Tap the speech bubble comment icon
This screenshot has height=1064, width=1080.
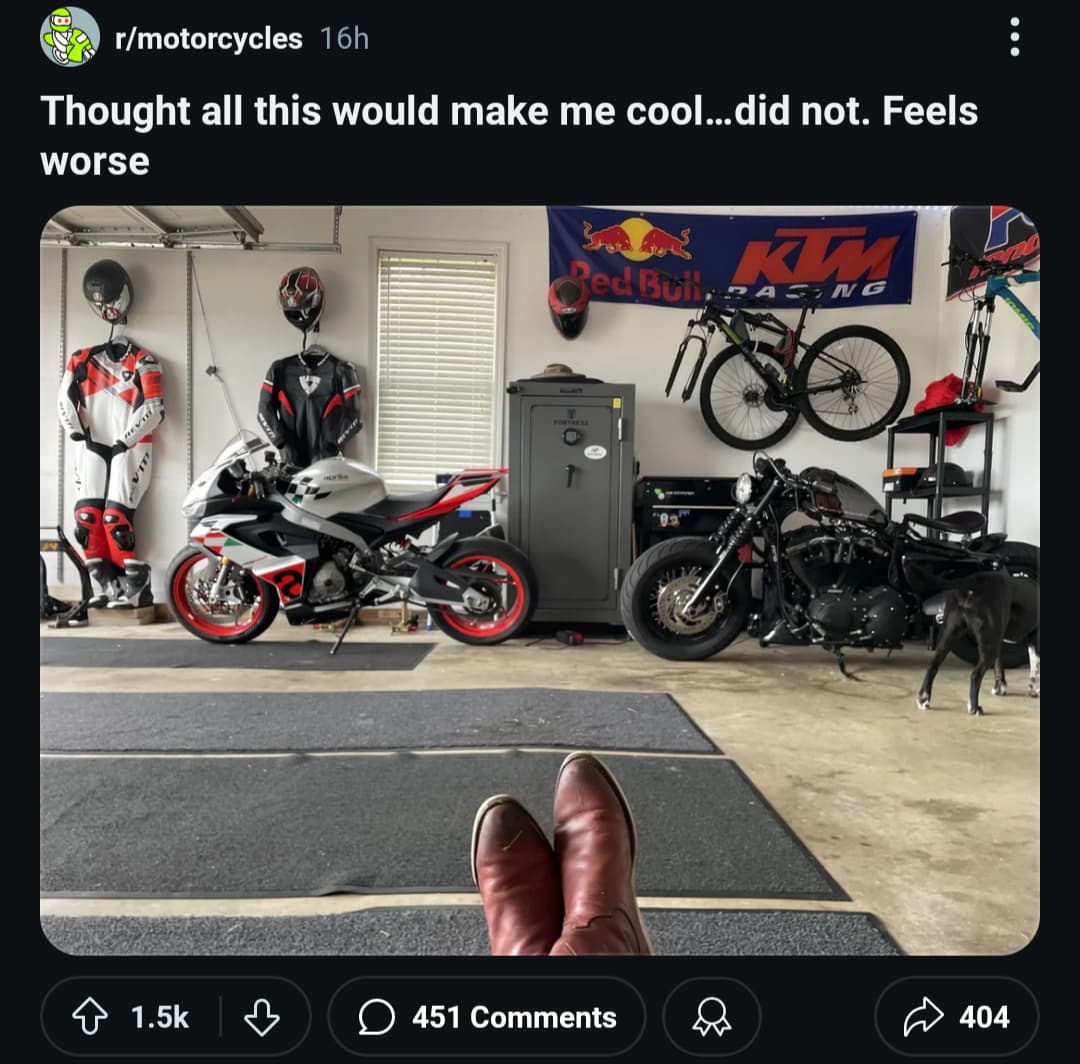coord(377,1016)
